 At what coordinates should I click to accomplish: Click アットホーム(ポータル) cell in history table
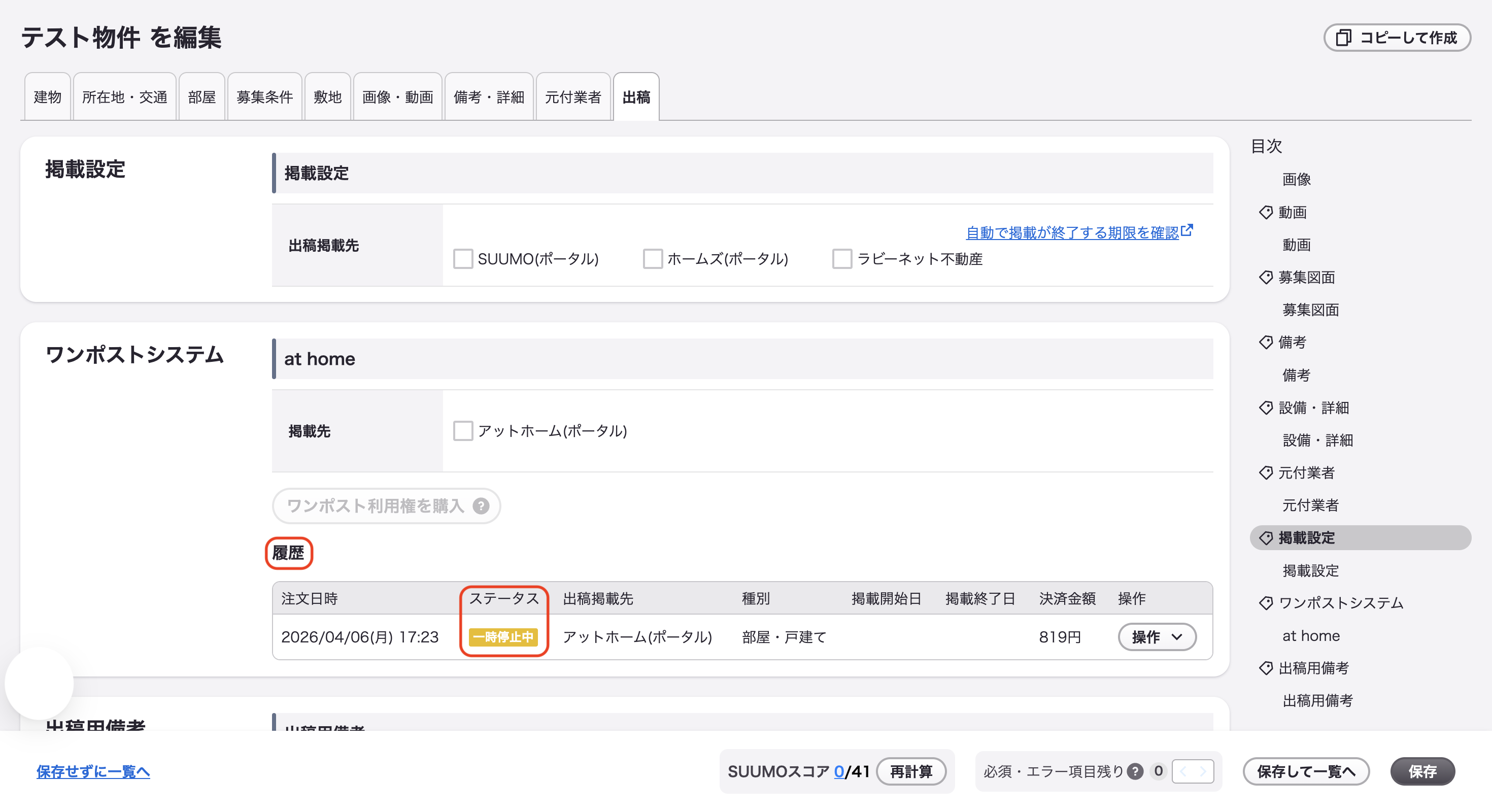point(637,637)
